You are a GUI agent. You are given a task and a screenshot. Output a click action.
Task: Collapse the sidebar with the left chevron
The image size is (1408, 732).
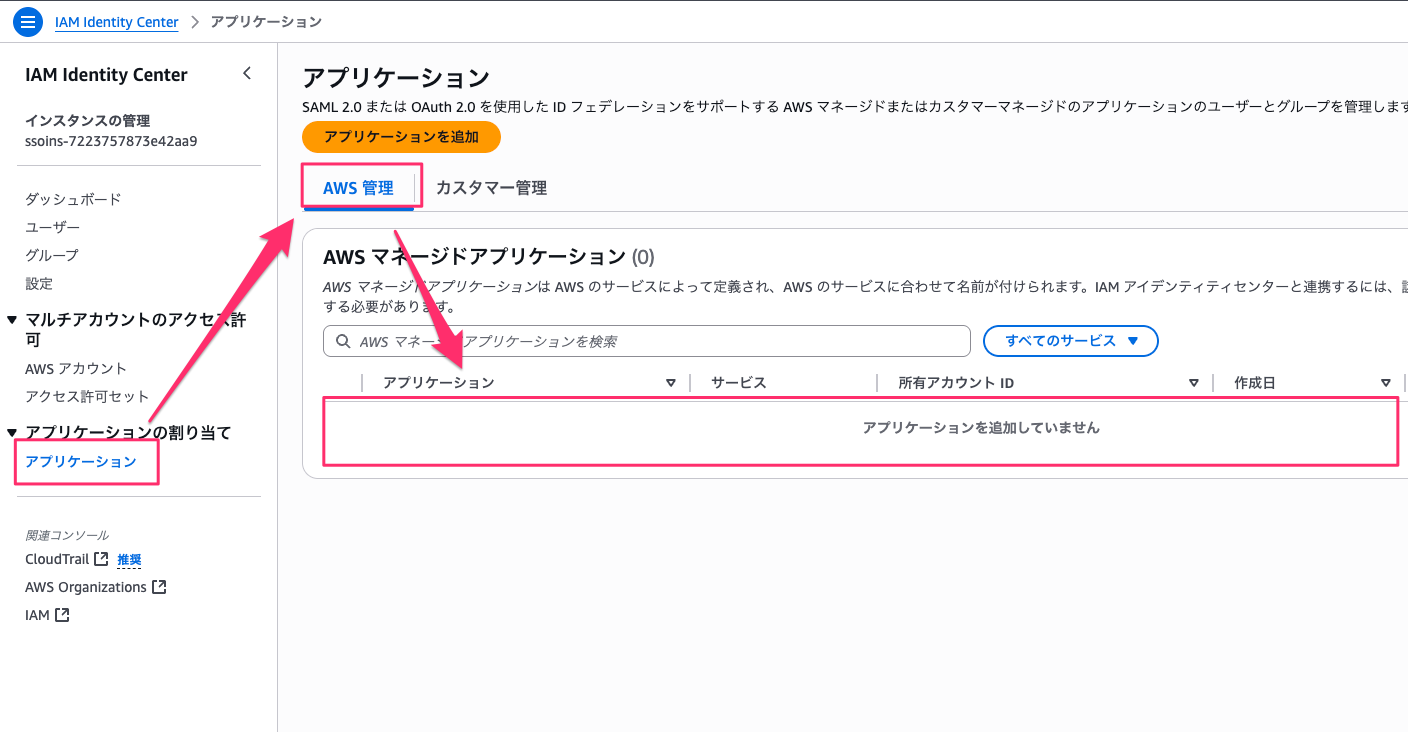[x=247, y=73]
